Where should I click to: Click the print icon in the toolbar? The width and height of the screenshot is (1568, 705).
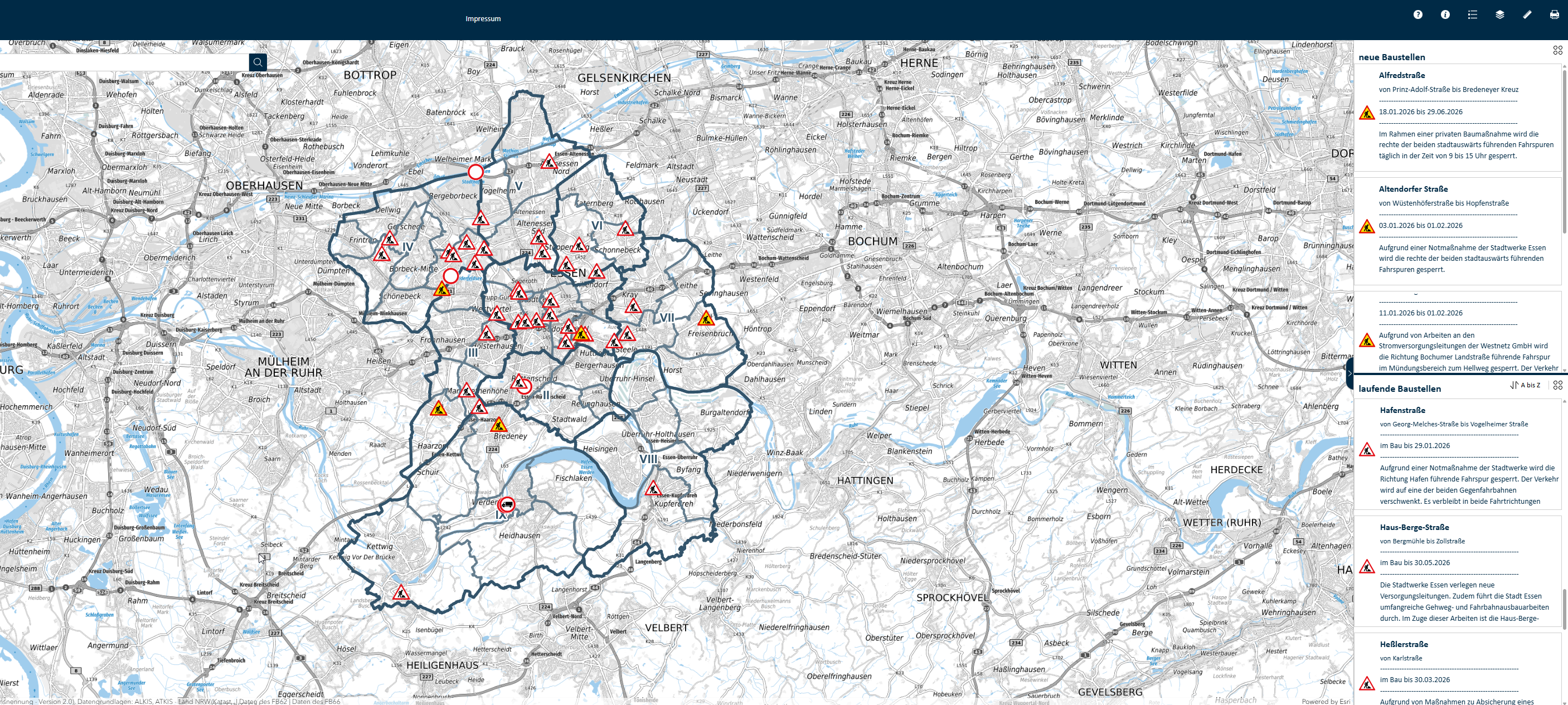pos(1554,14)
